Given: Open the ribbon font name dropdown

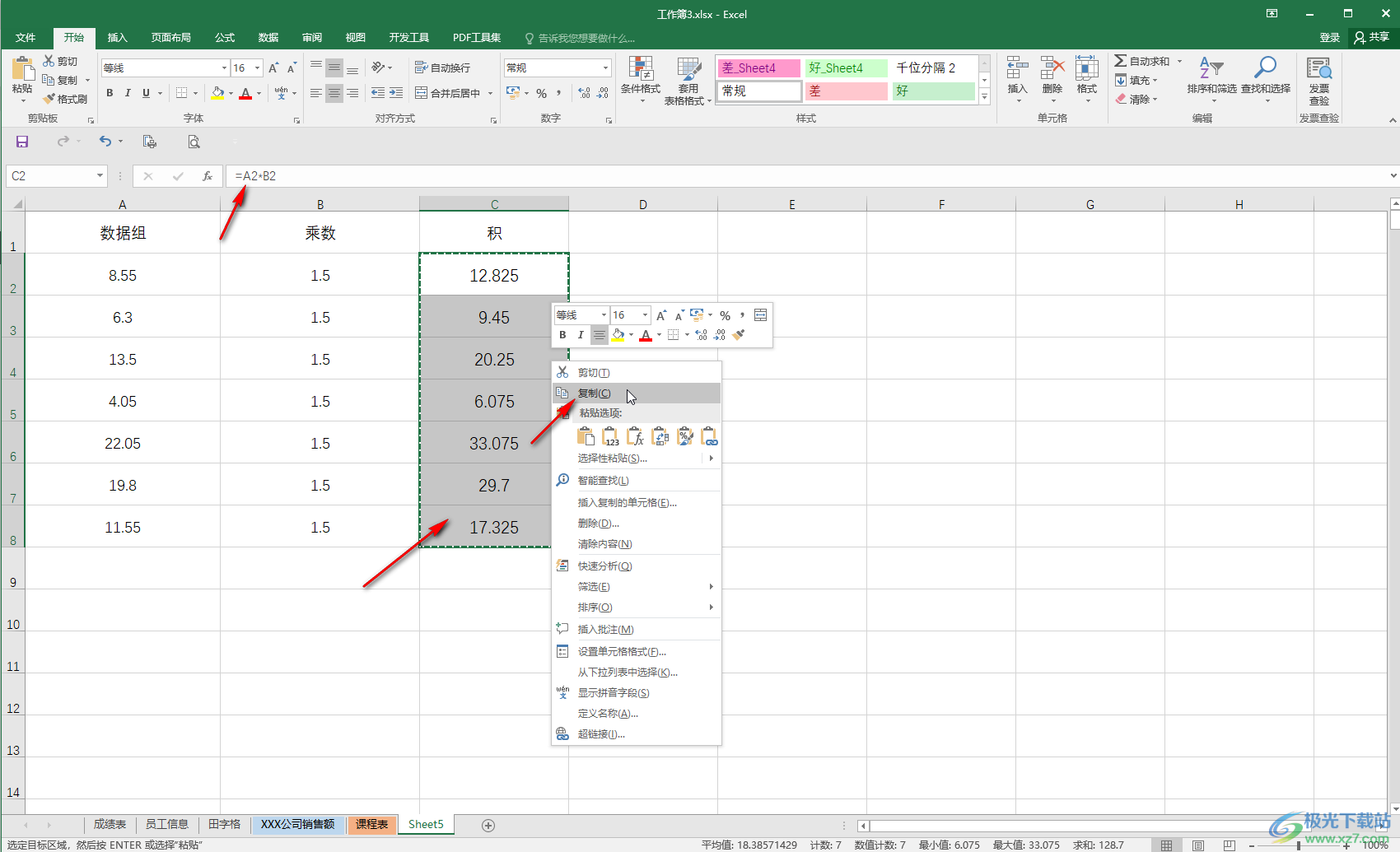Looking at the screenshot, I should pyautogui.click(x=224, y=68).
